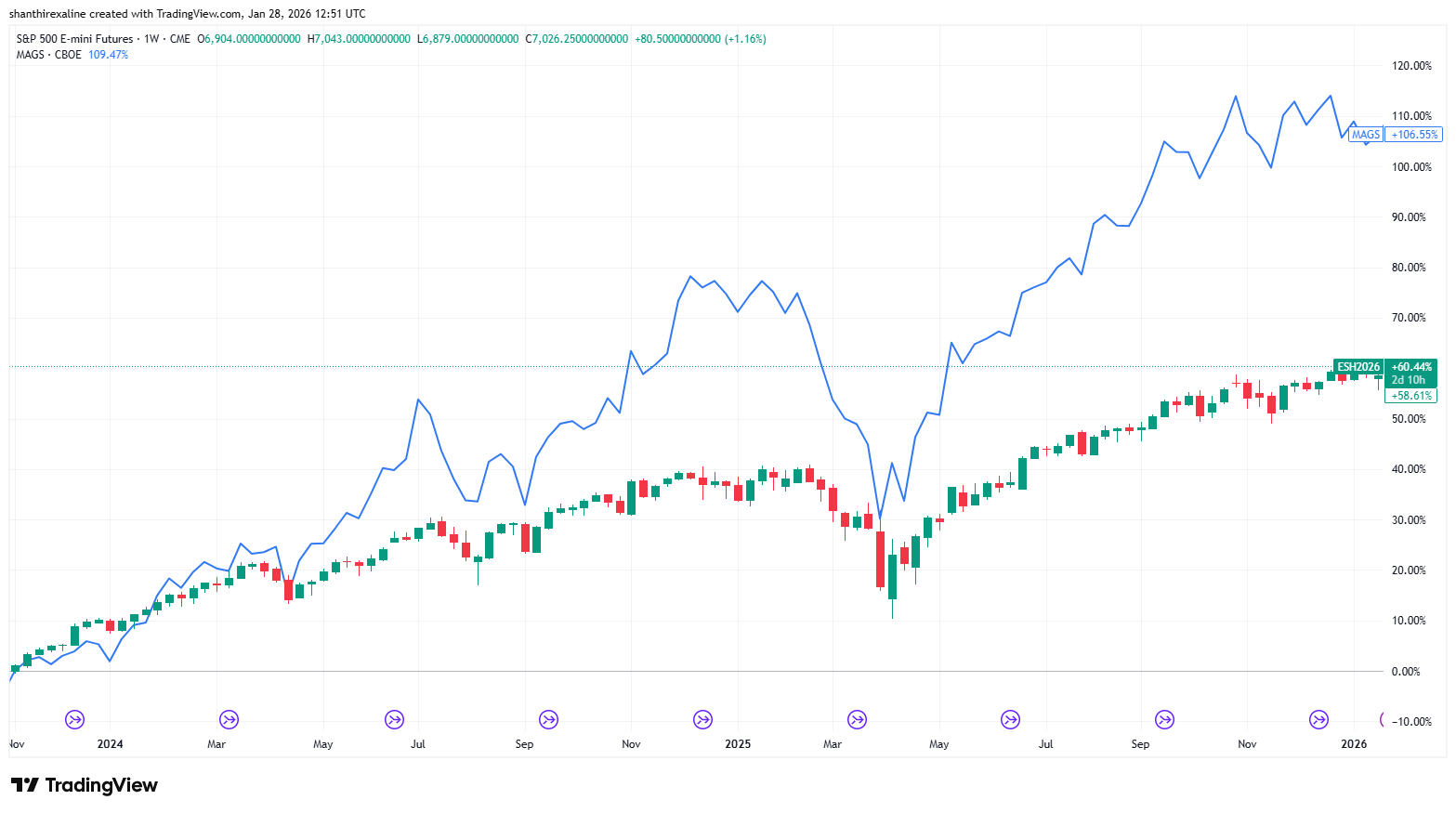Click the 2d 10h countdown label
The width and height of the screenshot is (1456, 813).
coord(1409,380)
